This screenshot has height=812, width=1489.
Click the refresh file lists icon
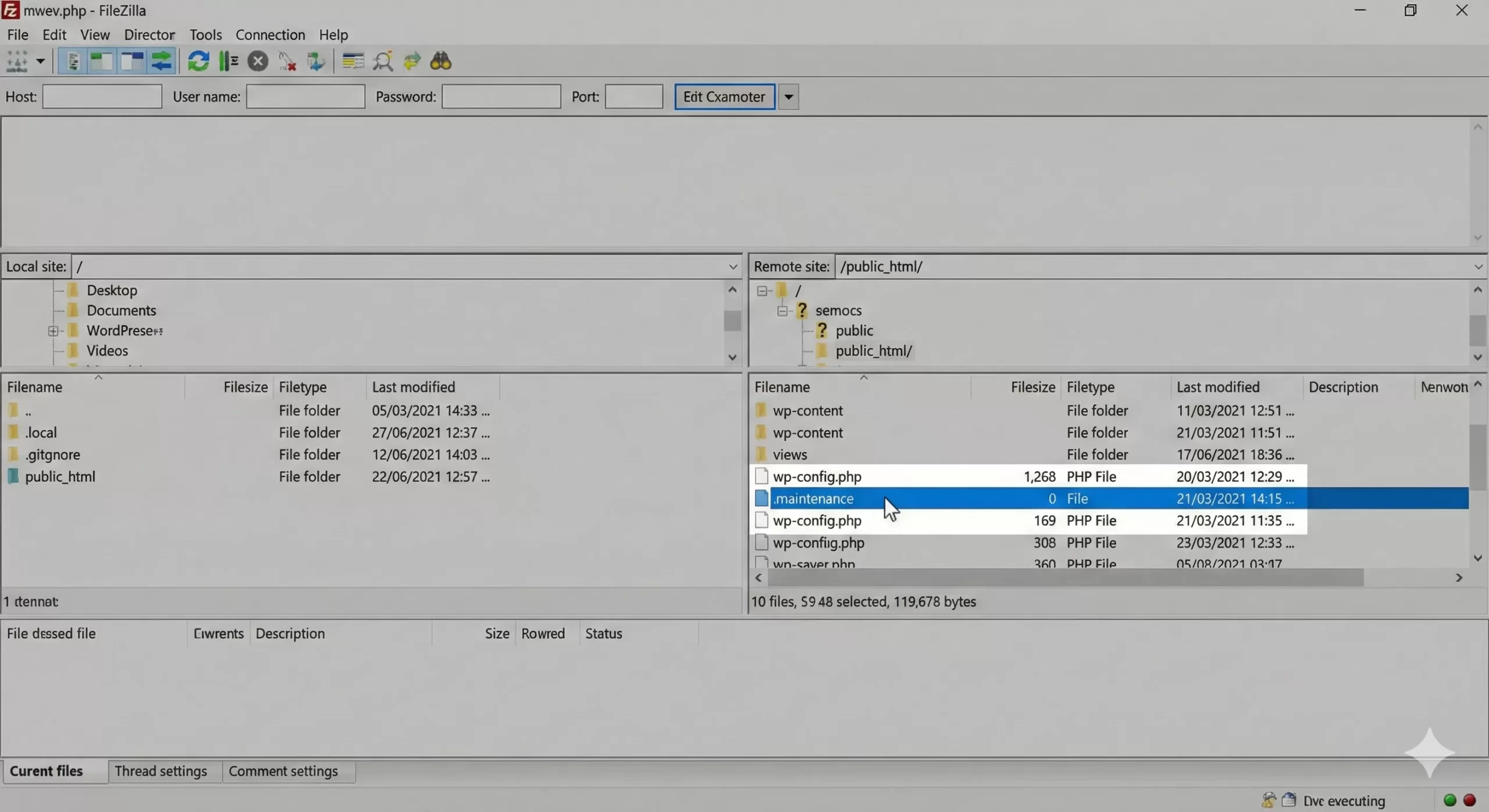pyautogui.click(x=198, y=61)
